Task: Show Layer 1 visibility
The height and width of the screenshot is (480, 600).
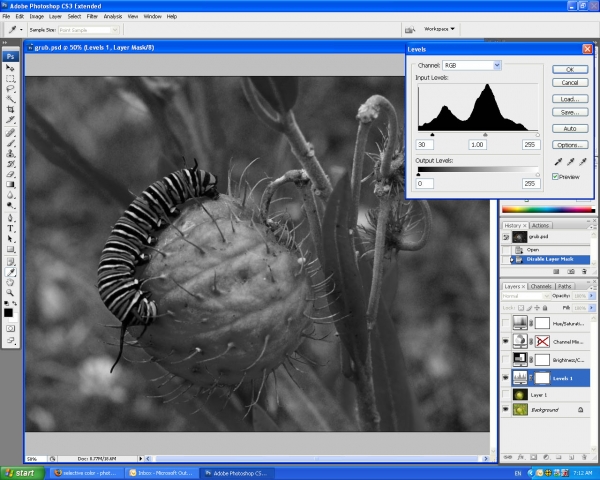Action: click(x=505, y=394)
